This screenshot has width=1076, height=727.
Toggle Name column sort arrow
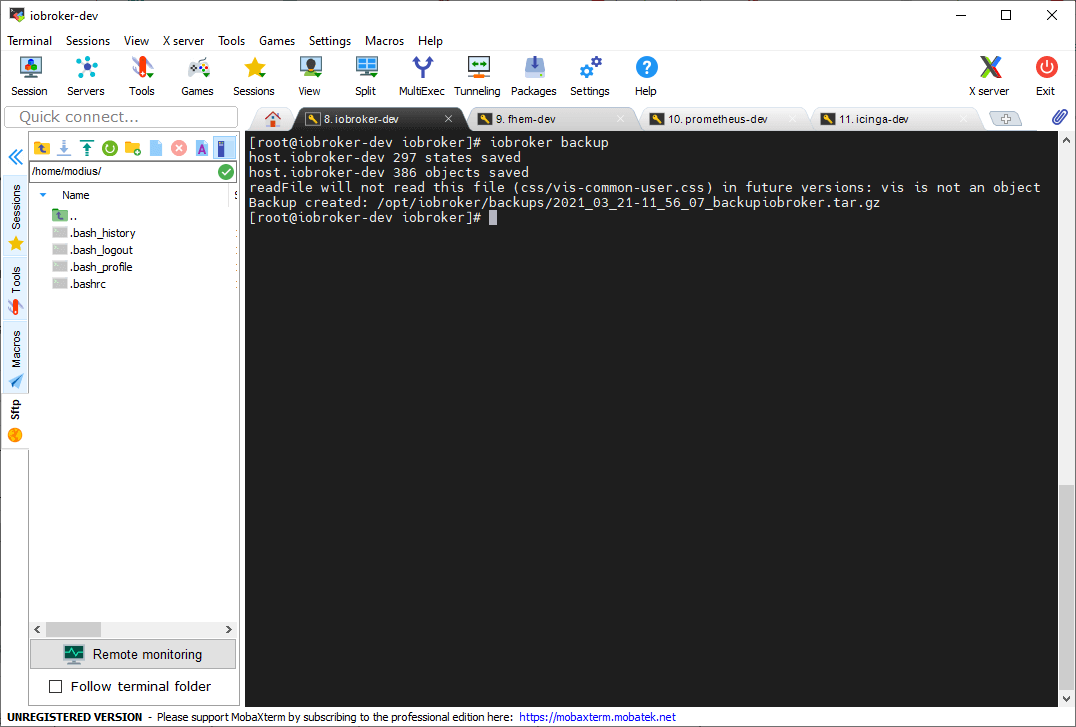tap(43, 195)
